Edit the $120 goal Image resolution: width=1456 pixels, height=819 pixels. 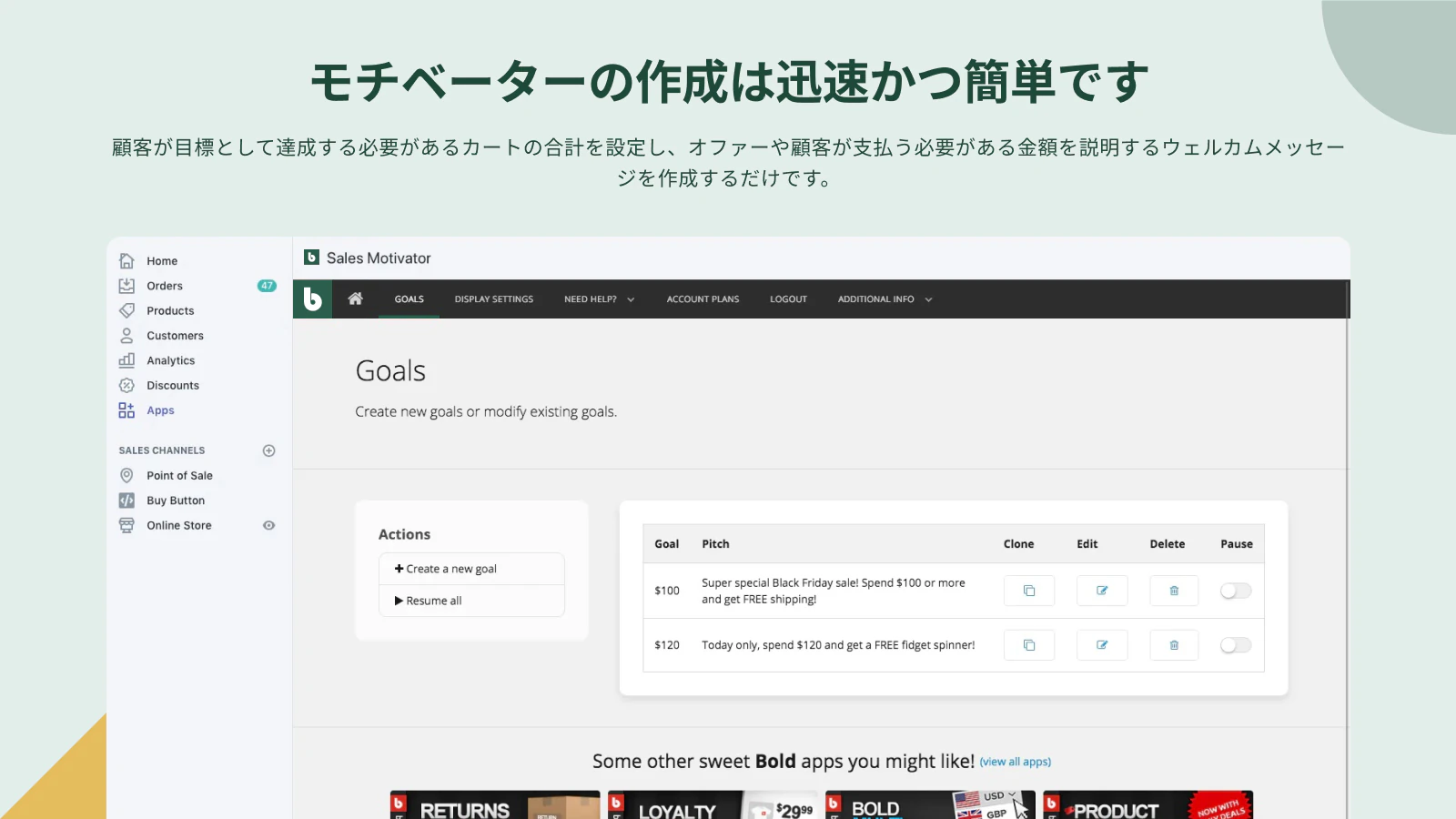(x=1102, y=645)
